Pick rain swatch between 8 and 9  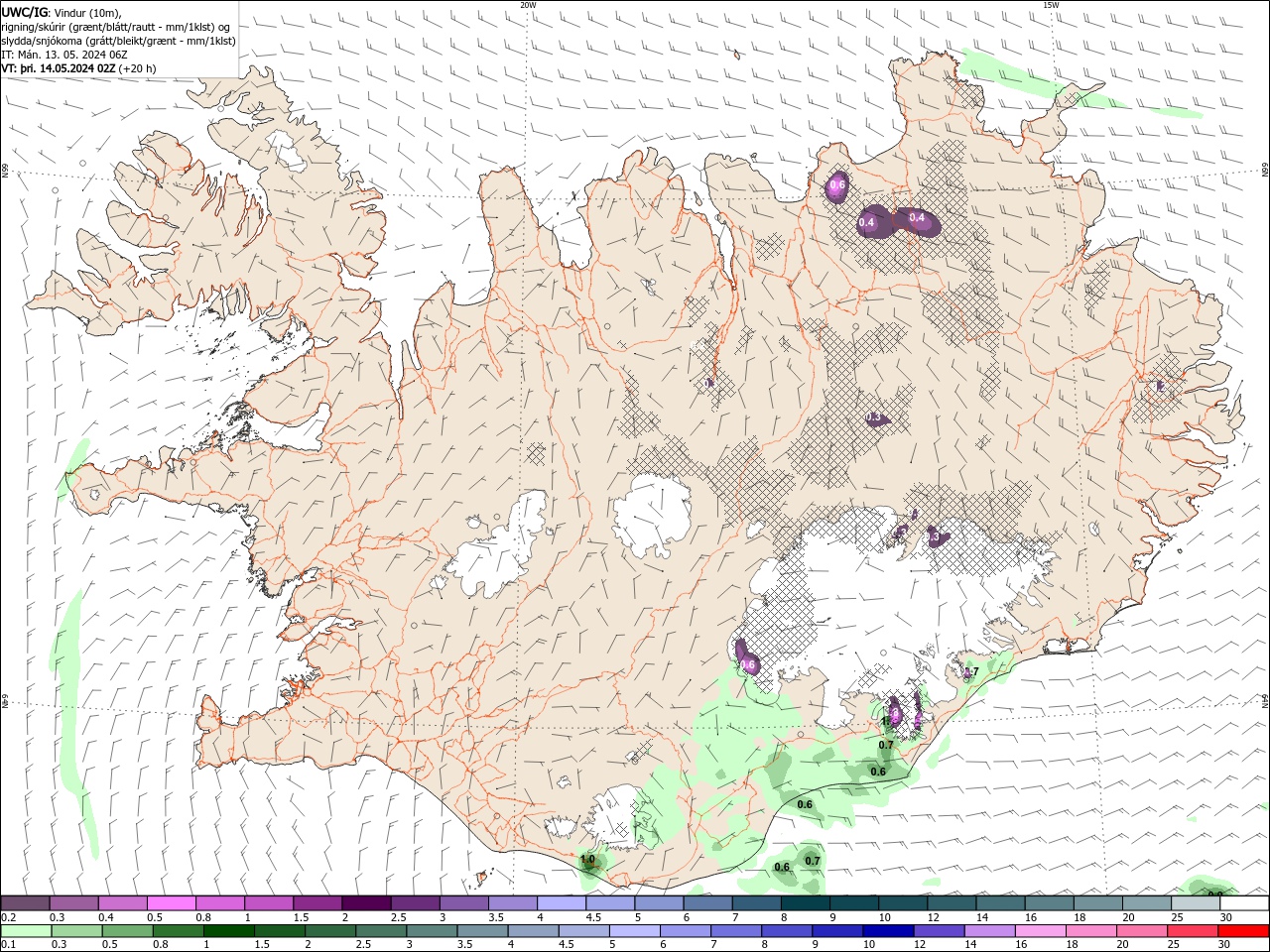[x=786, y=931]
